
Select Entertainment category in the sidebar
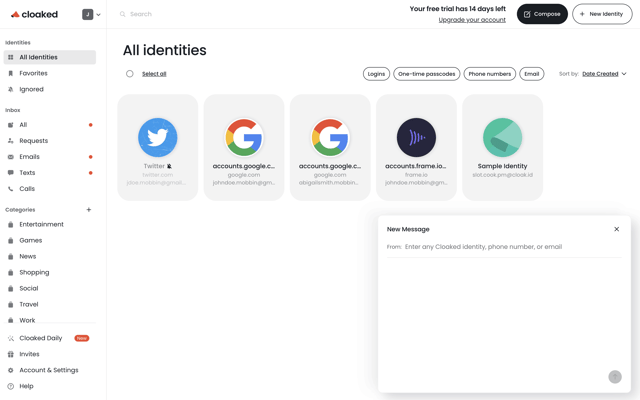click(x=41, y=224)
